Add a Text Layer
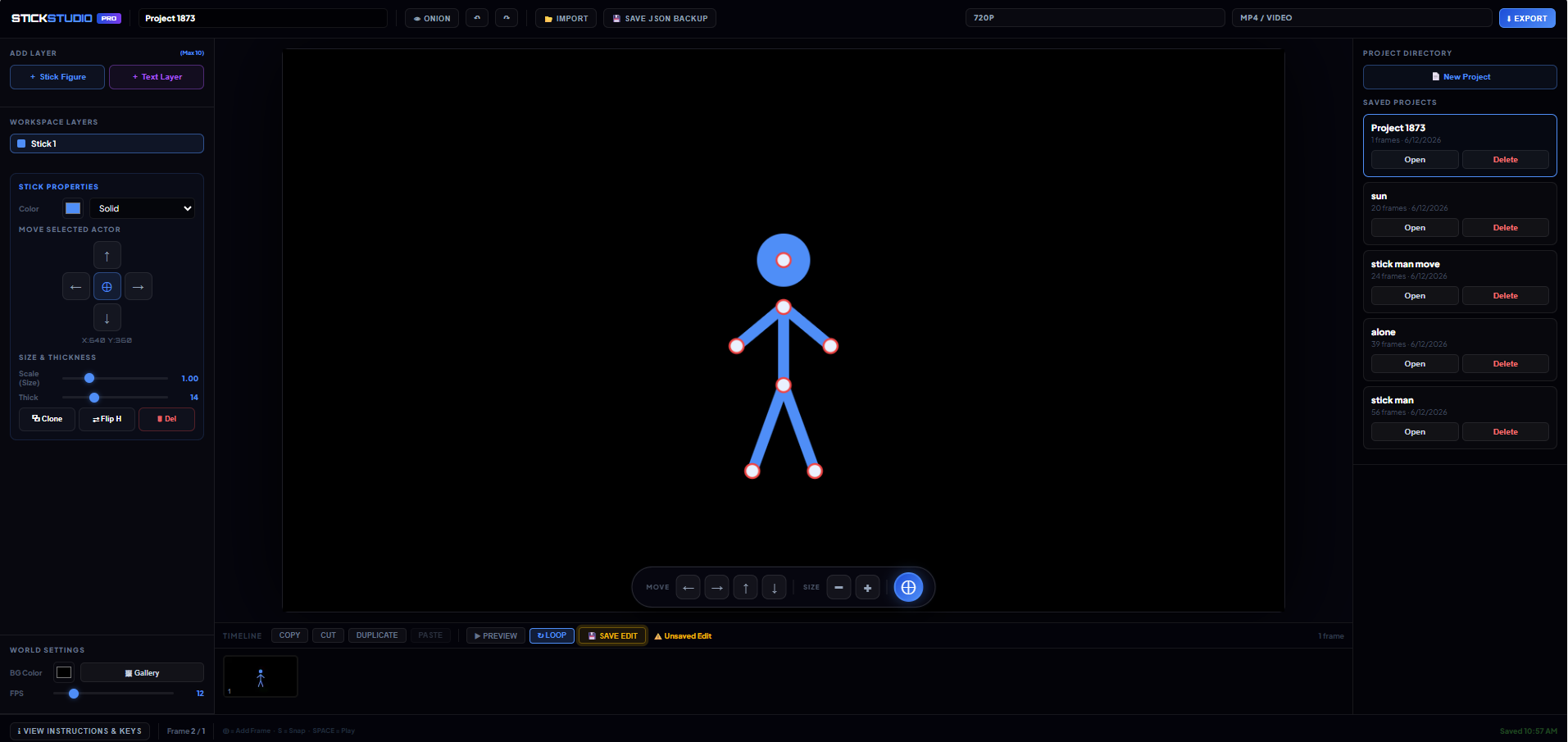 coord(157,77)
